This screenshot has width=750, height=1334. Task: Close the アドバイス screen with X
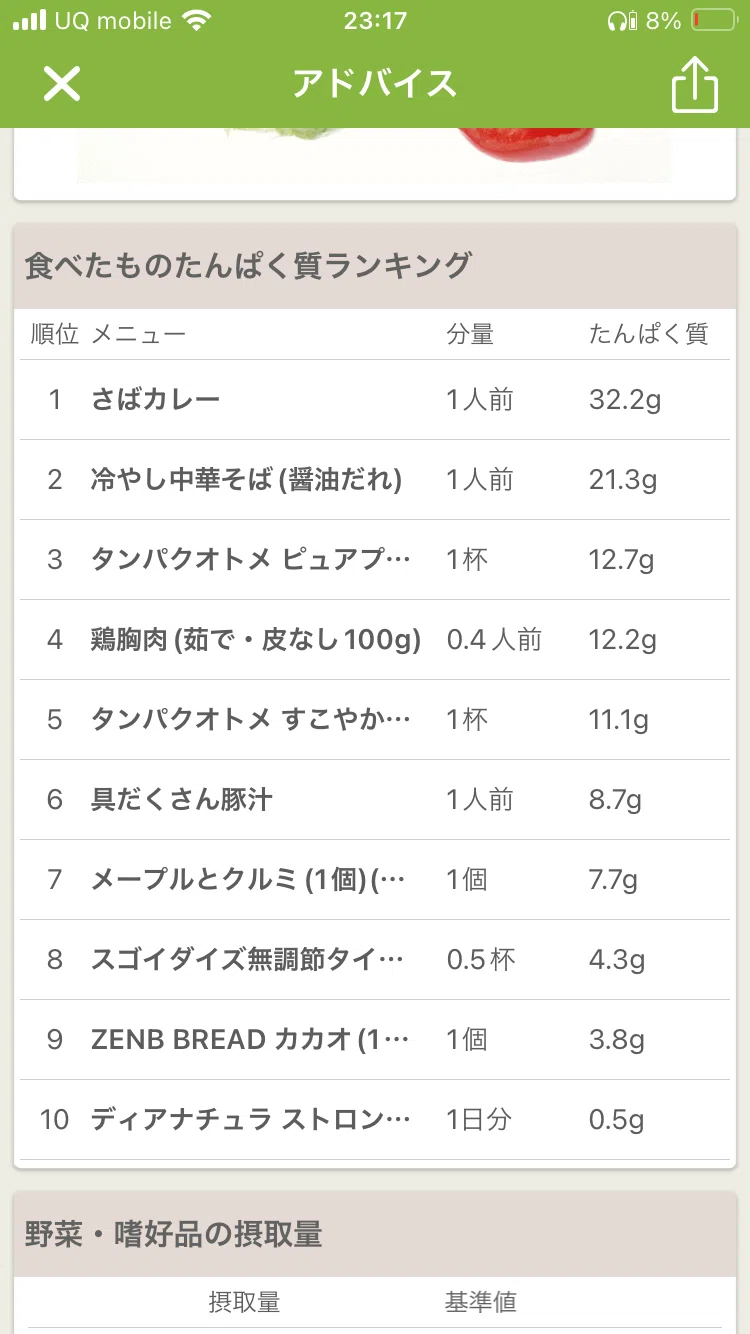click(61, 84)
